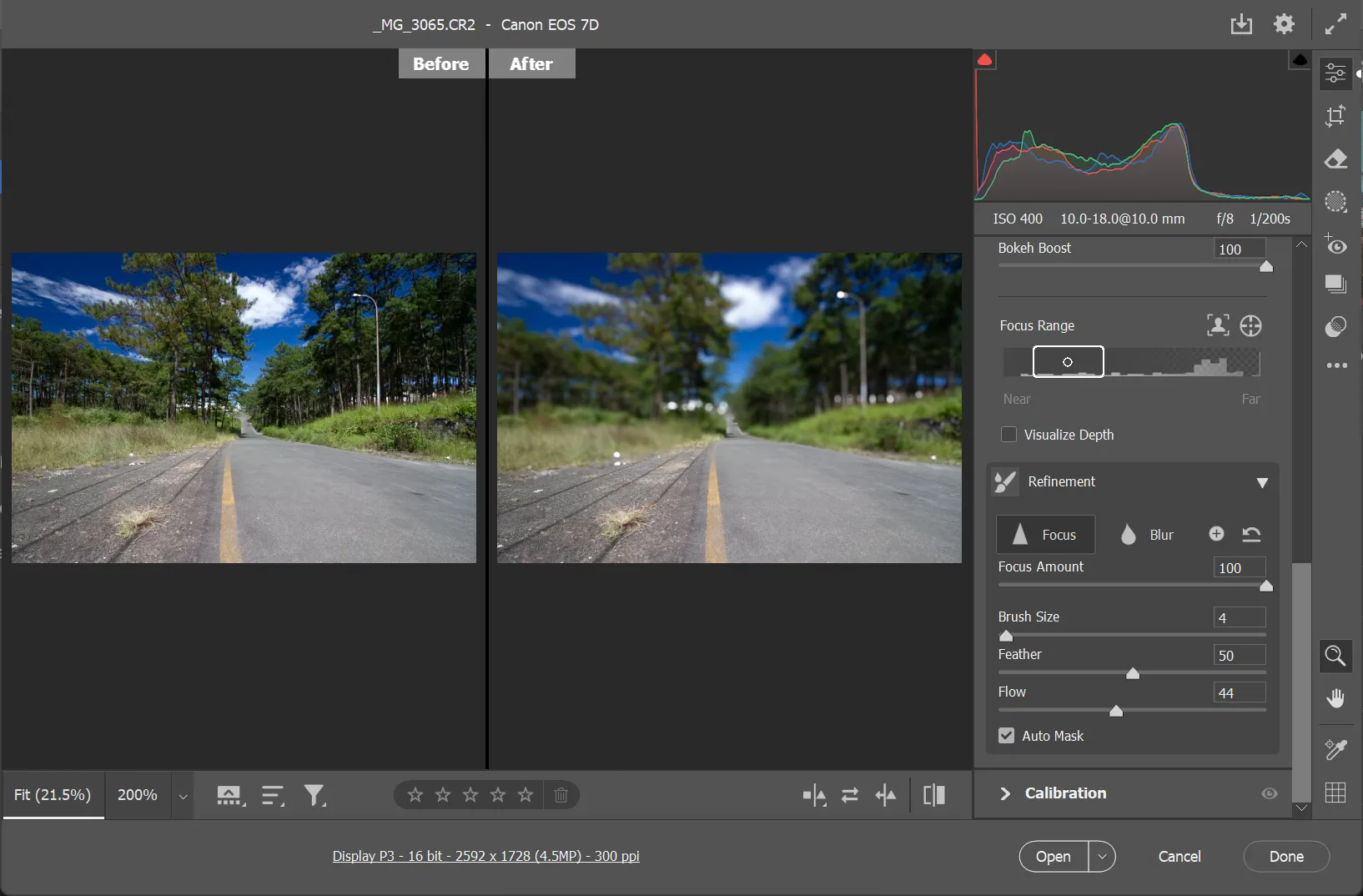Click the Cancel button
The height and width of the screenshot is (896, 1363).
click(x=1179, y=857)
